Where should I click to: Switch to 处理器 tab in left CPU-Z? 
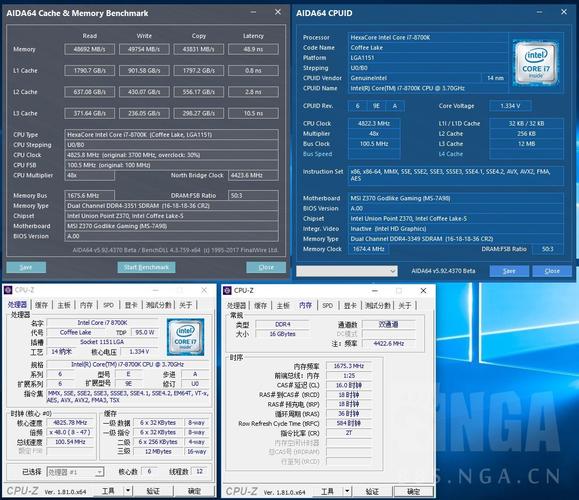[x=17, y=305]
